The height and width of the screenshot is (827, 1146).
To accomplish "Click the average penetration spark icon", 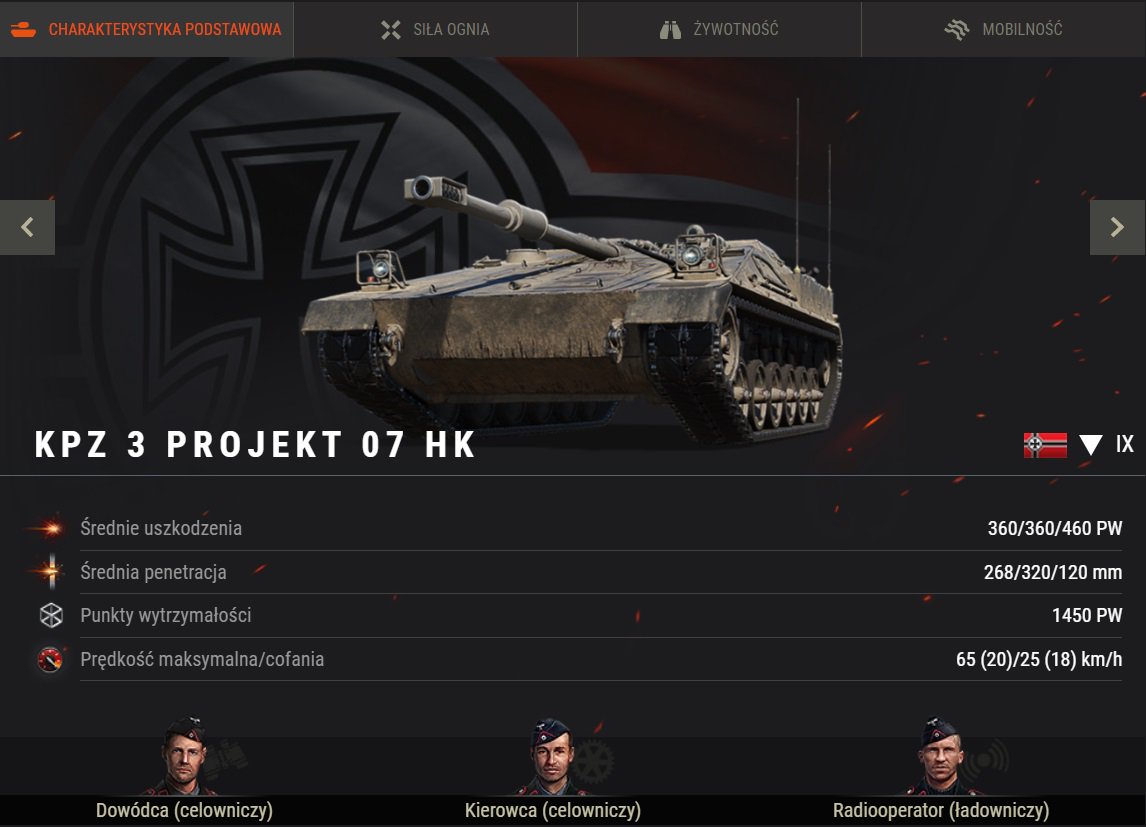I will pos(50,571).
